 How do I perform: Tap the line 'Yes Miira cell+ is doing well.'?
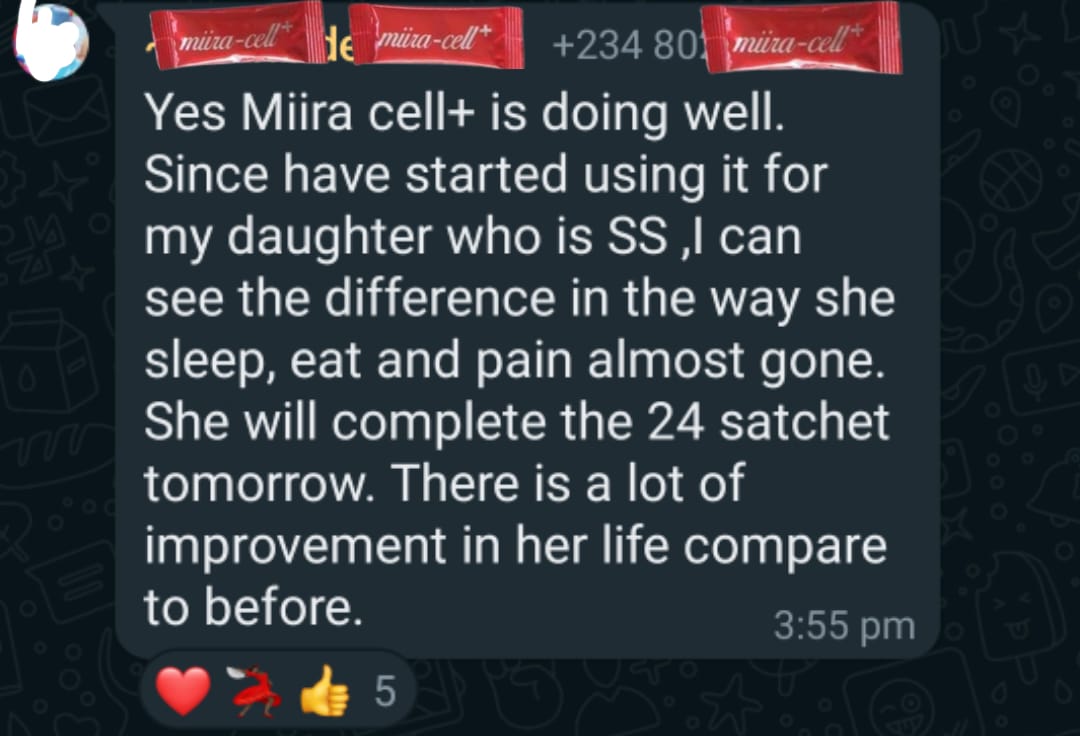tap(464, 112)
